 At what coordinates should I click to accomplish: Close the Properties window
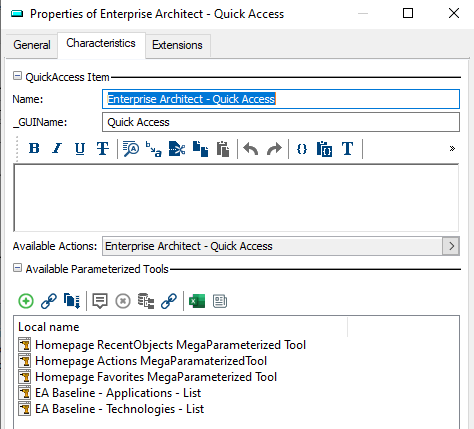tap(454, 13)
